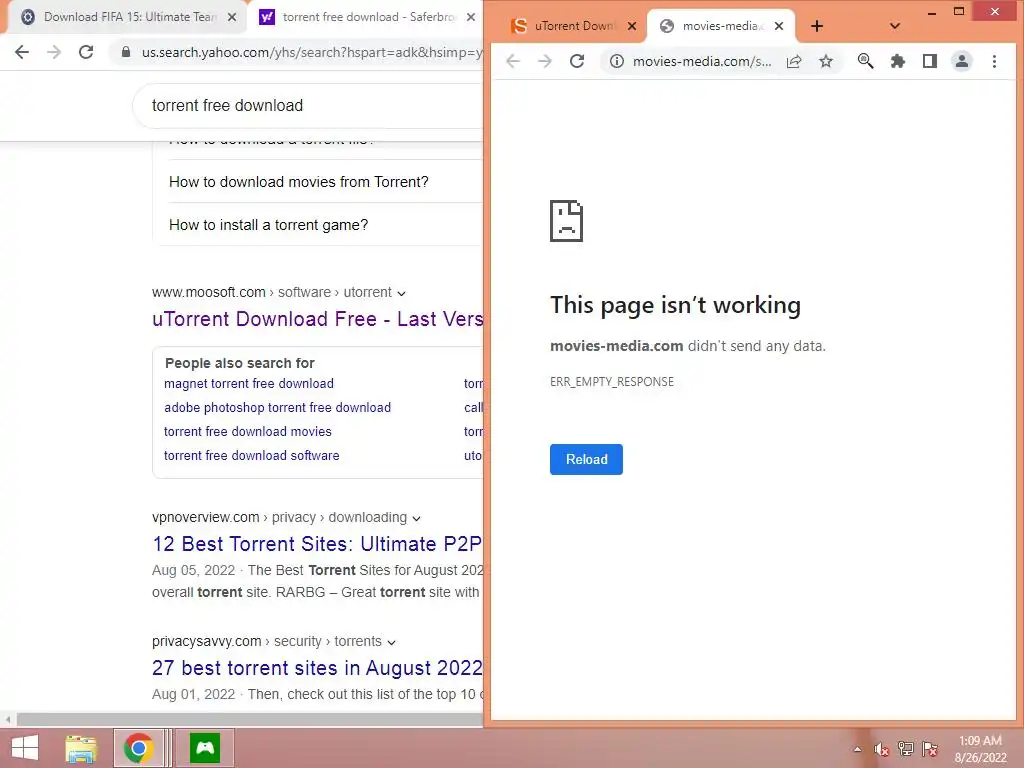Close the torrent free download tab
This screenshot has height=768, width=1024.
pyautogui.click(x=471, y=17)
